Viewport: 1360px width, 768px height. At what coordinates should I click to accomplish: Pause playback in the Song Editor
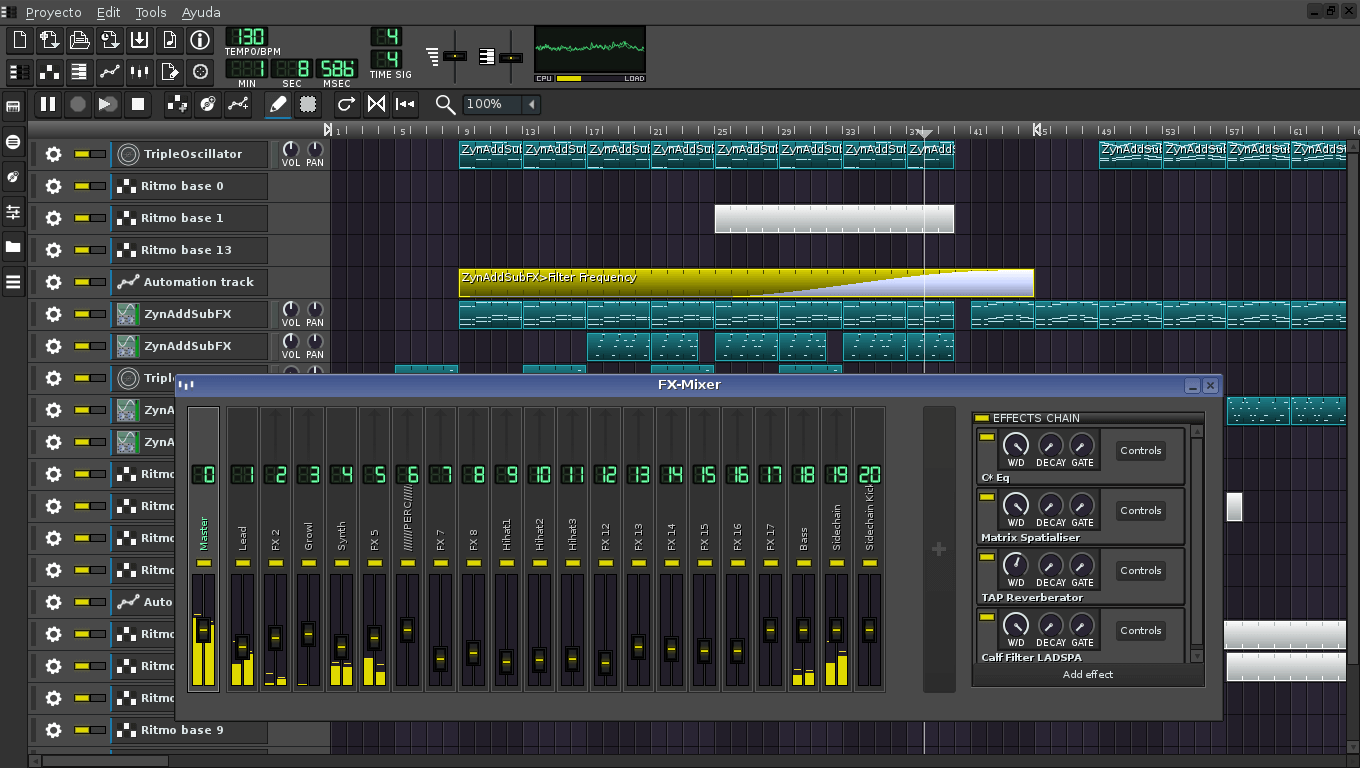click(47, 104)
